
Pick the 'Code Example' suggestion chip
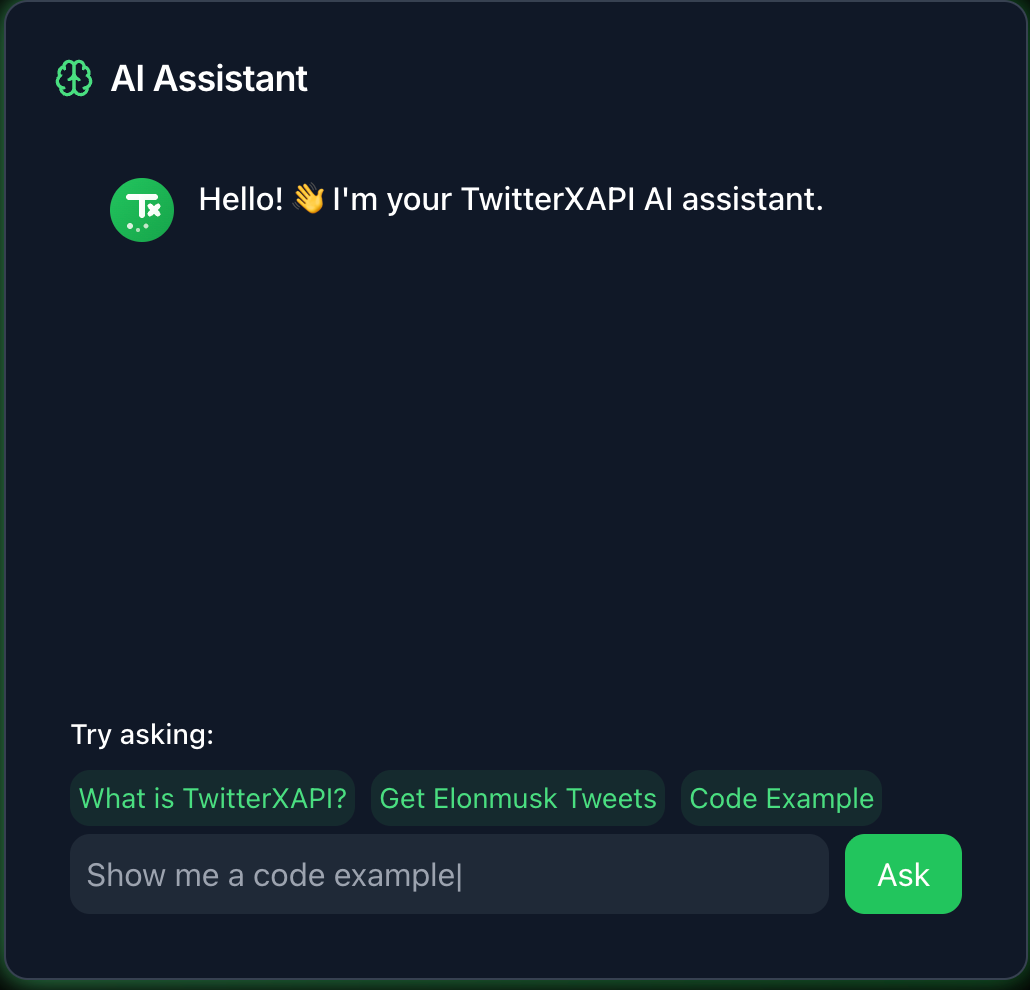781,798
